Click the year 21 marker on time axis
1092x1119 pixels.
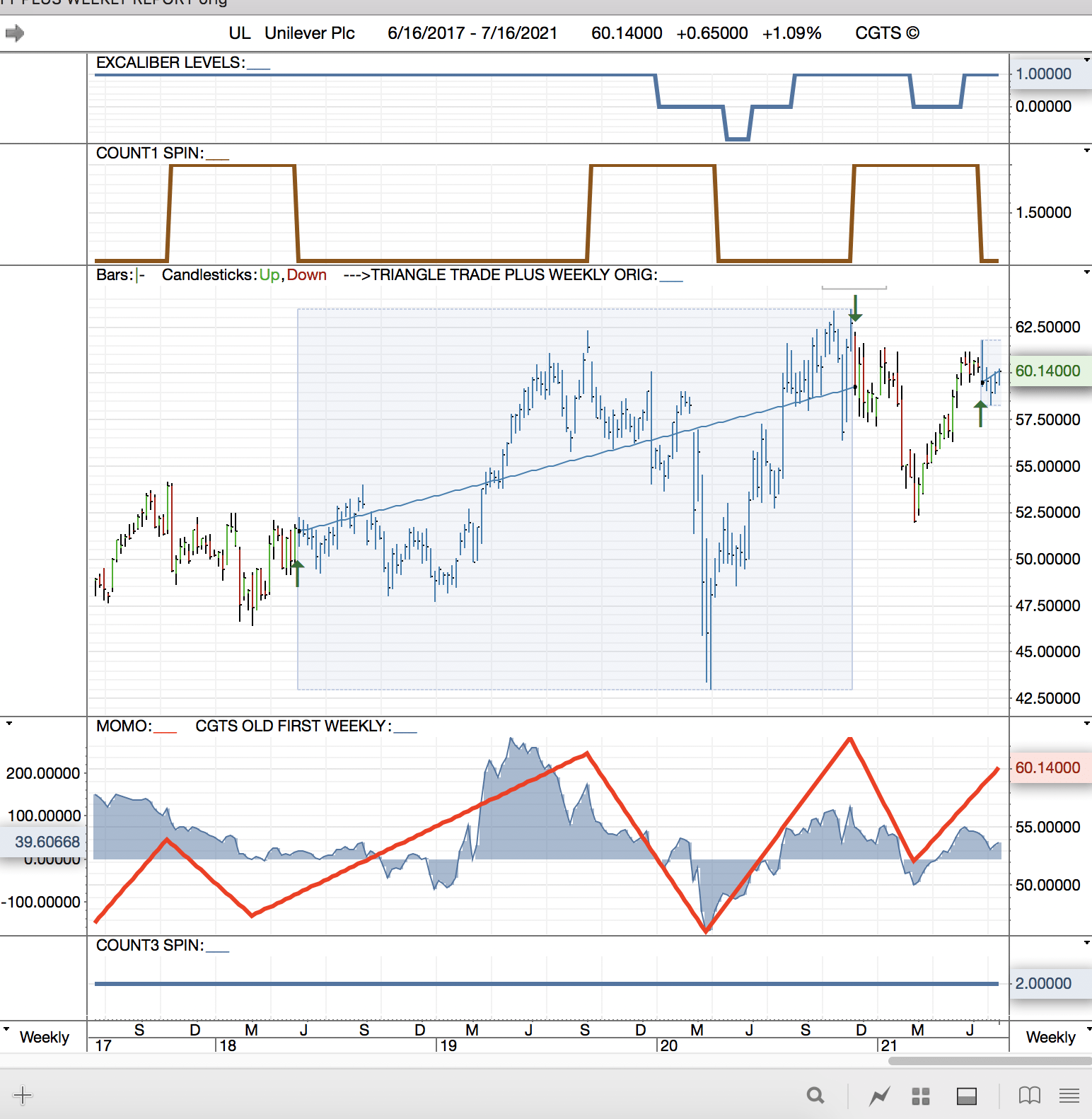click(889, 1045)
